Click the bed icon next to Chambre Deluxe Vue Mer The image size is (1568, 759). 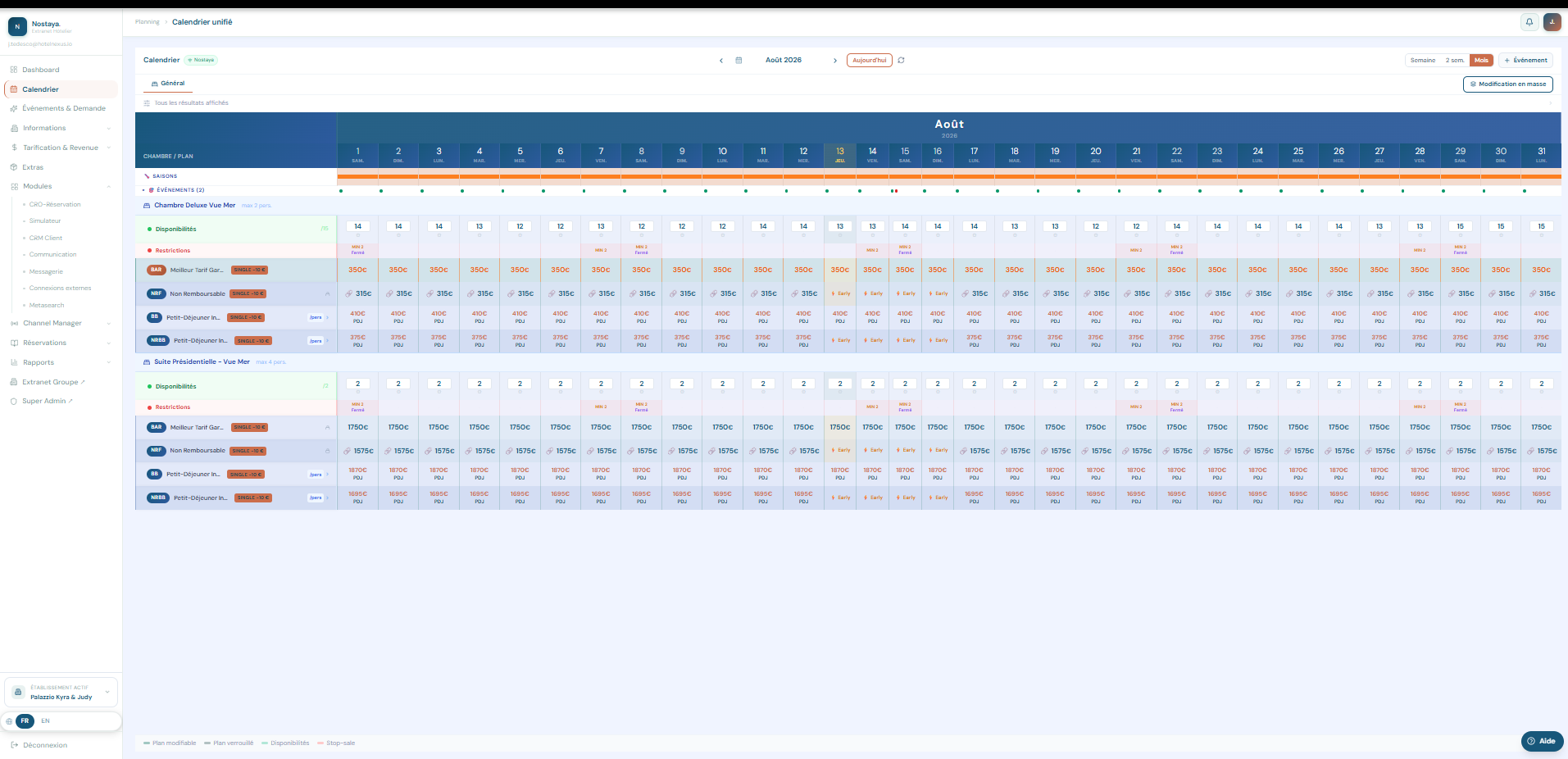(x=147, y=206)
